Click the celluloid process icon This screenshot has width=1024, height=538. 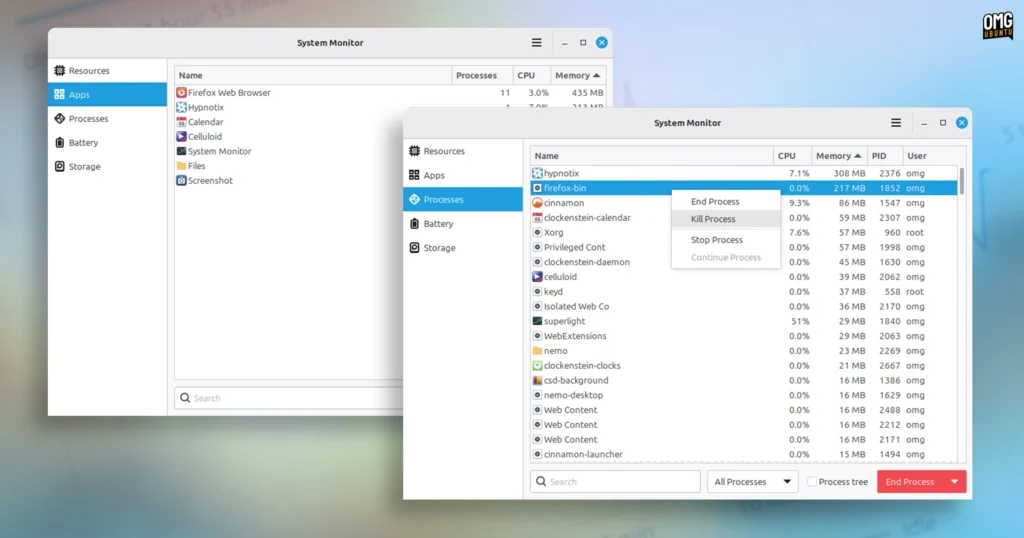click(x=537, y=277)
